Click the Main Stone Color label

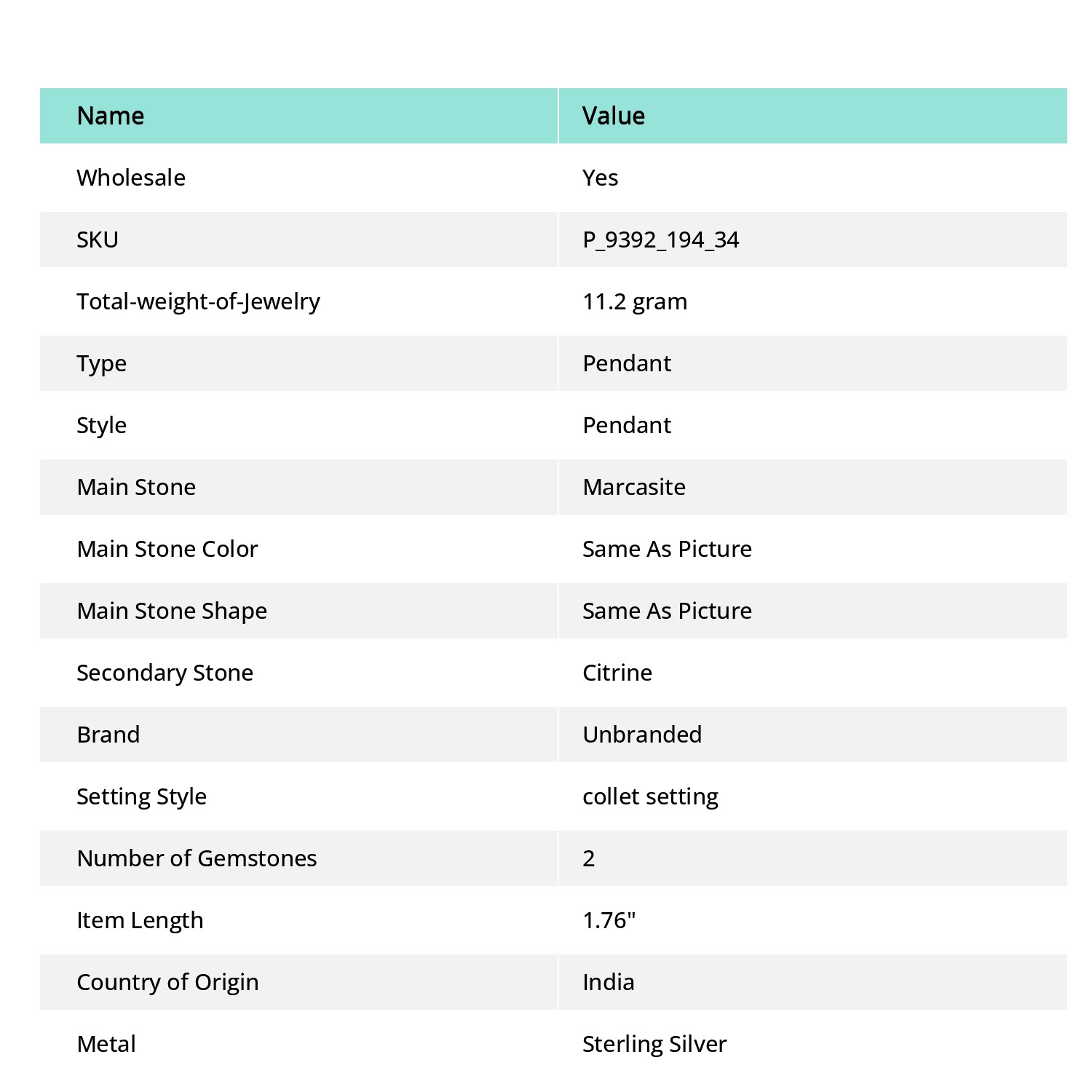(x=167, y=549)
